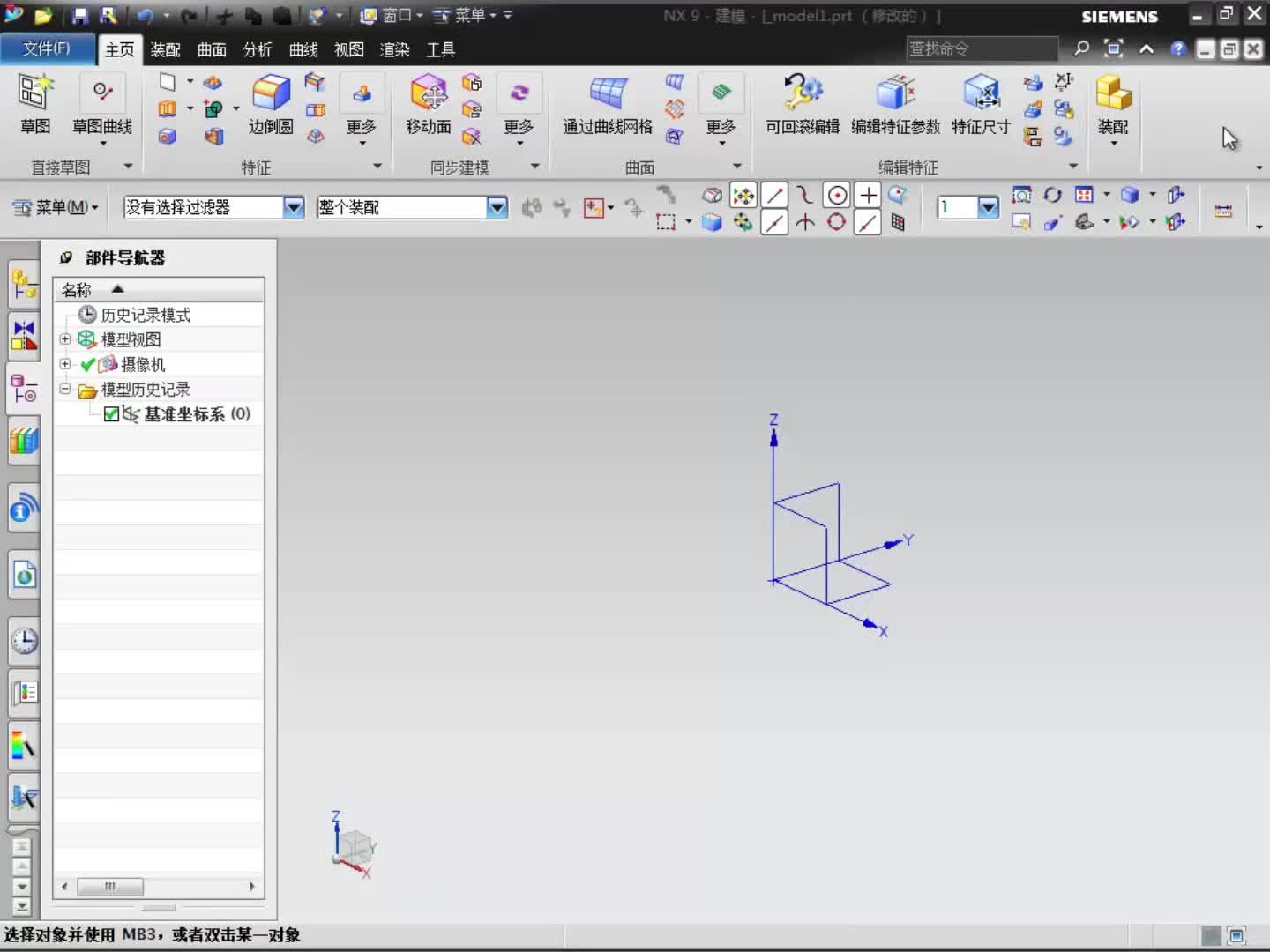This screenshot has height=952, width=1270.
Task: Click the 菜单(M) menu button
Action: pyautogui.click(x=56, y=207)
